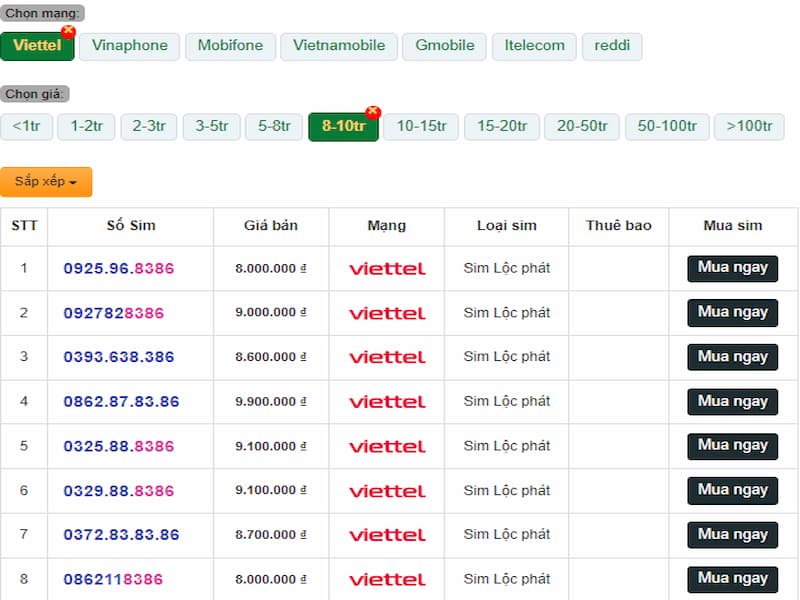Filter price range 10-15tr
The image size is (800, 600).
[421, 127]
